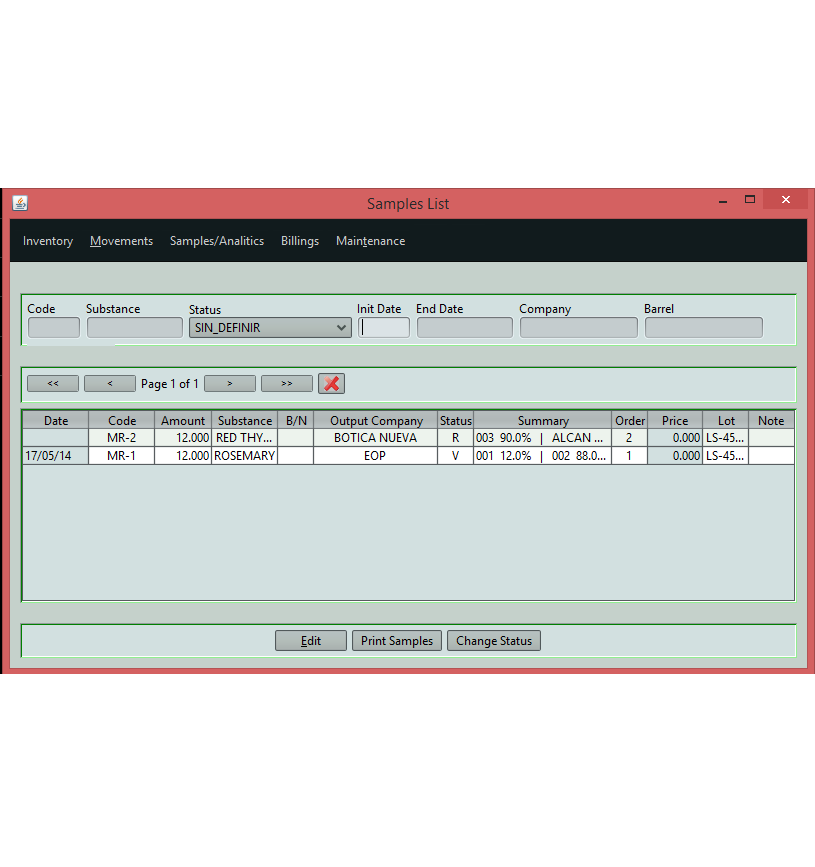Select the MR-2 code cell
815x867 pixels.
122,438
